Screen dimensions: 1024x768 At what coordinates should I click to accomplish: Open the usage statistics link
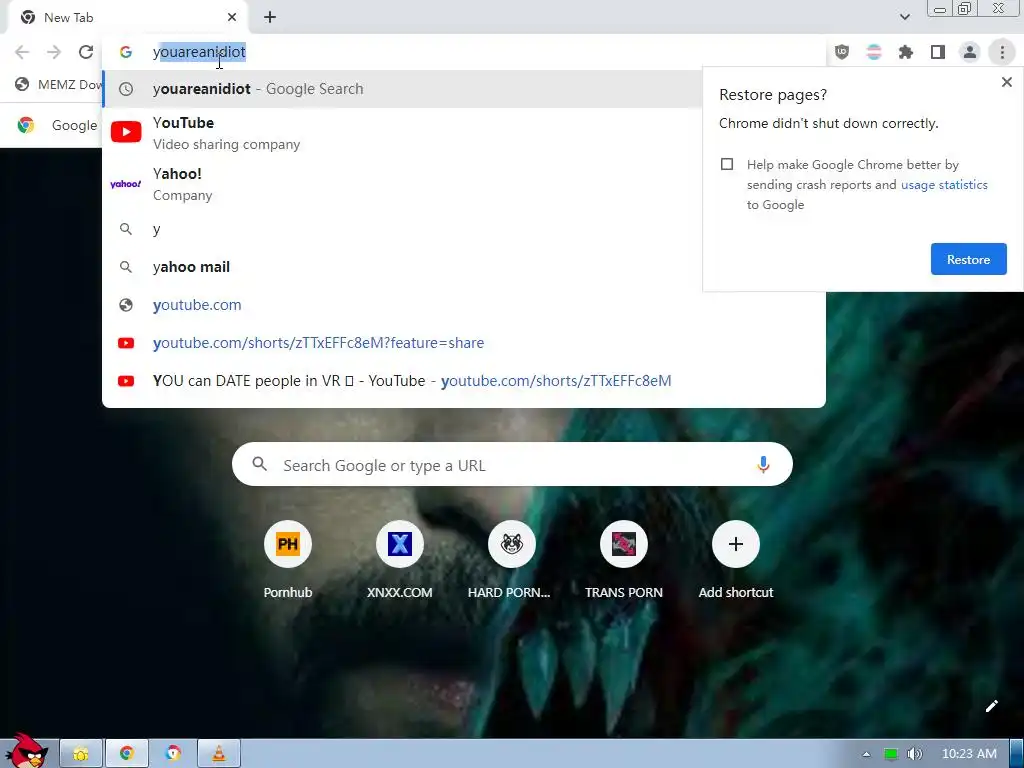click(944, 185)
